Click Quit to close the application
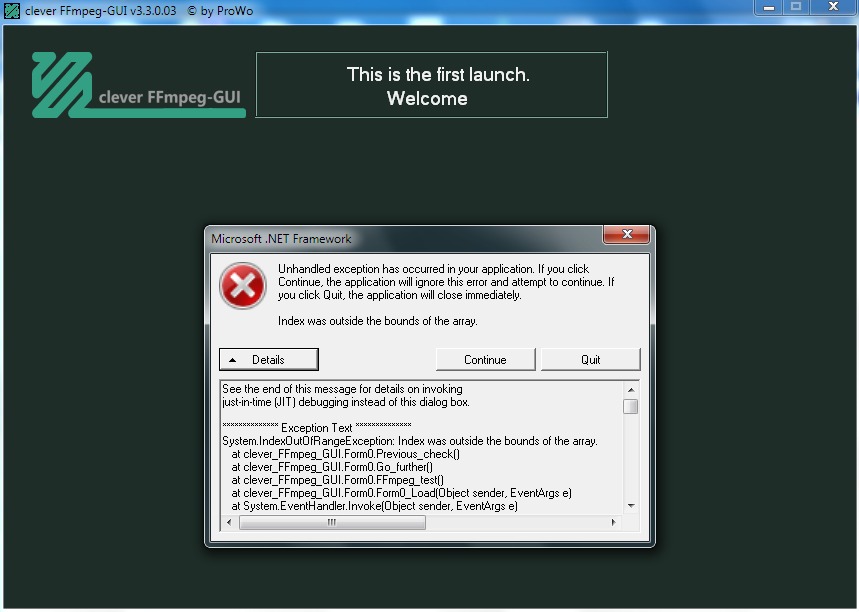Screen dimensions: 859x612 coord(591,359)
